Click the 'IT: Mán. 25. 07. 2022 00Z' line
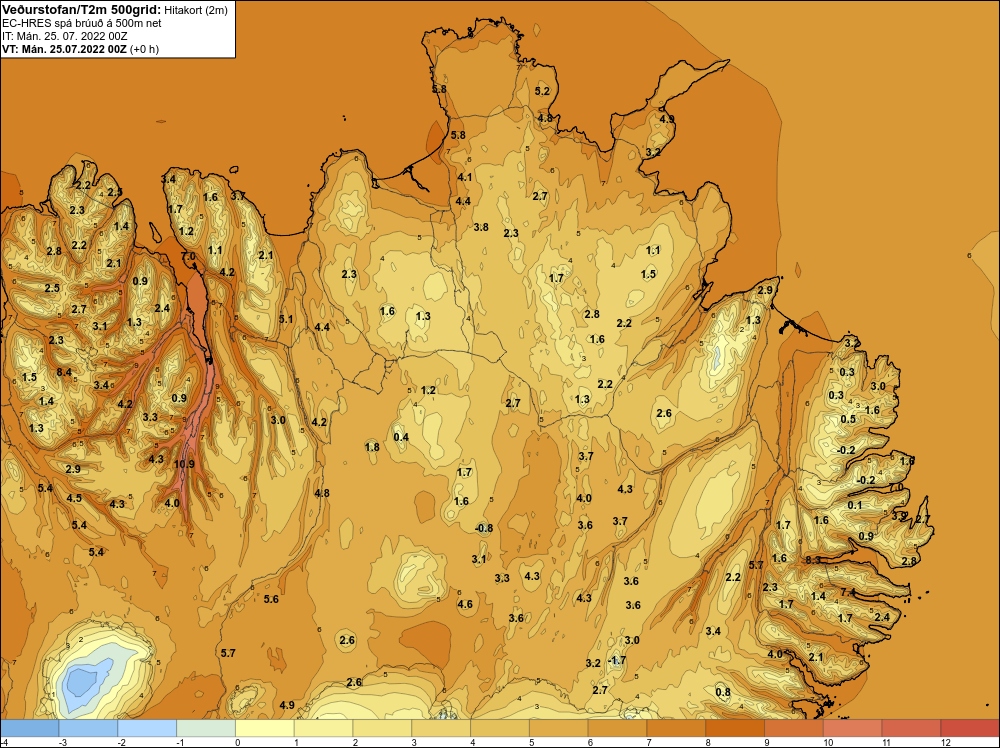 [65, 36]
